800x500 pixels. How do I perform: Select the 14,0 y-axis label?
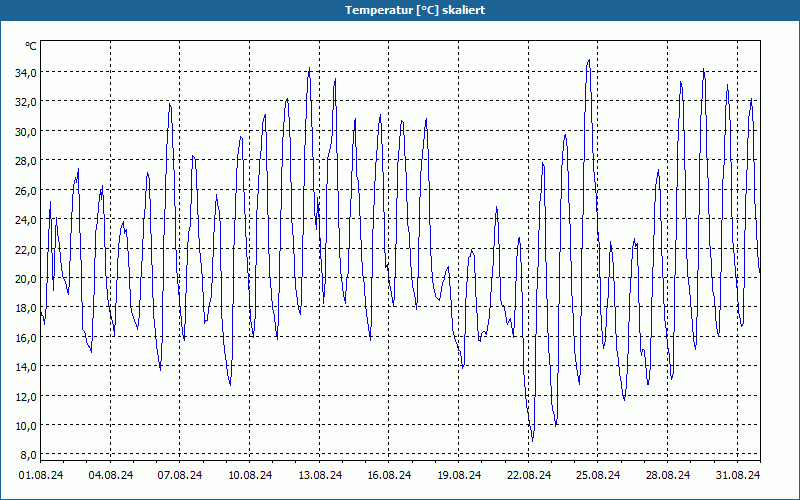click(26, 366)
